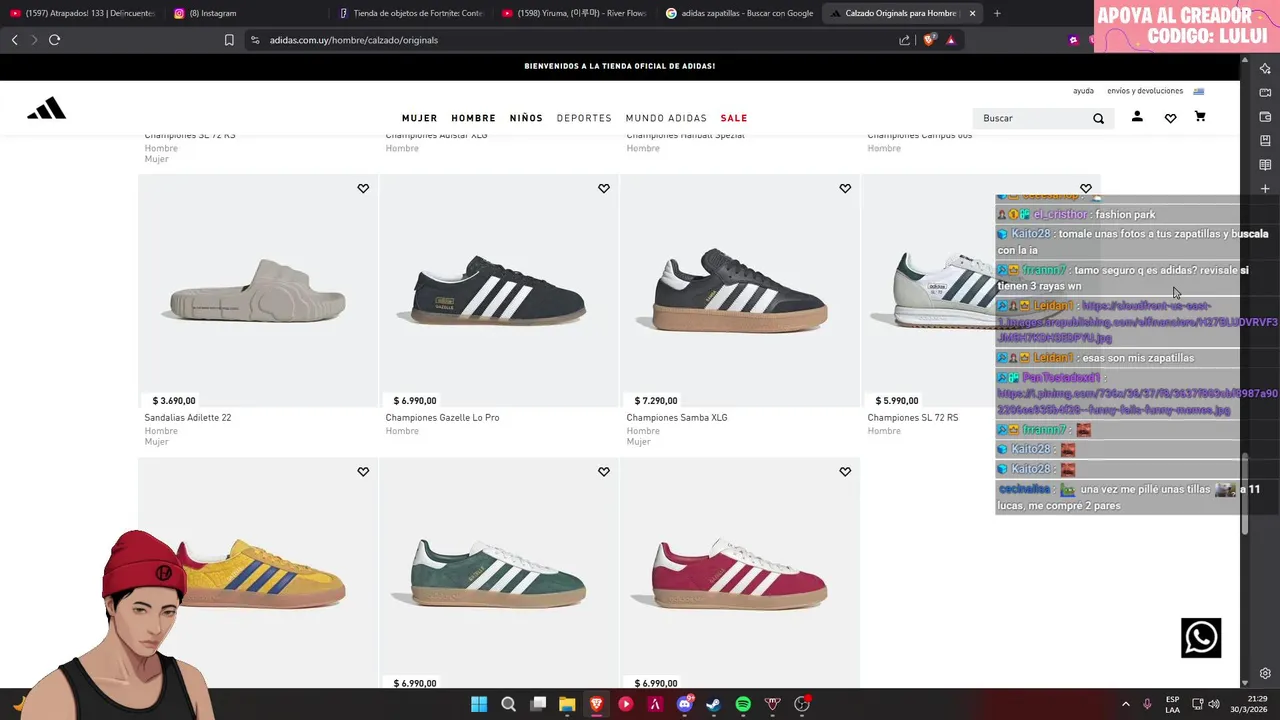Switch to the Tienda de objetos de Fortnite tab

pyautogui.click(x=412, y=13)
